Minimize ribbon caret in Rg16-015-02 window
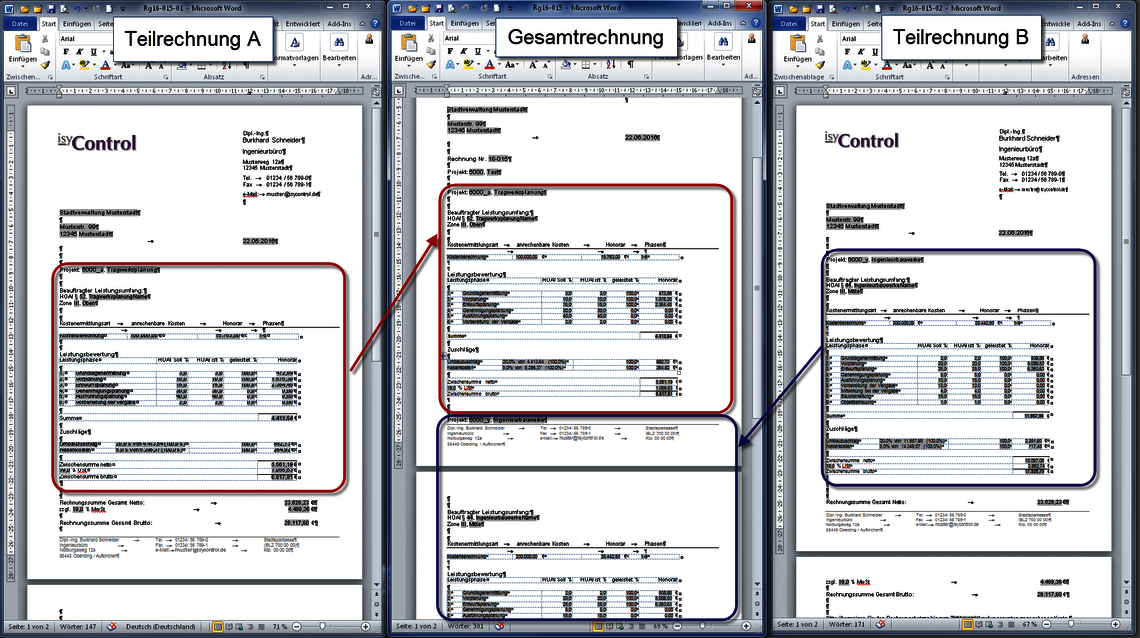This screenshot has height=638, width=1140. point(1112,23)
